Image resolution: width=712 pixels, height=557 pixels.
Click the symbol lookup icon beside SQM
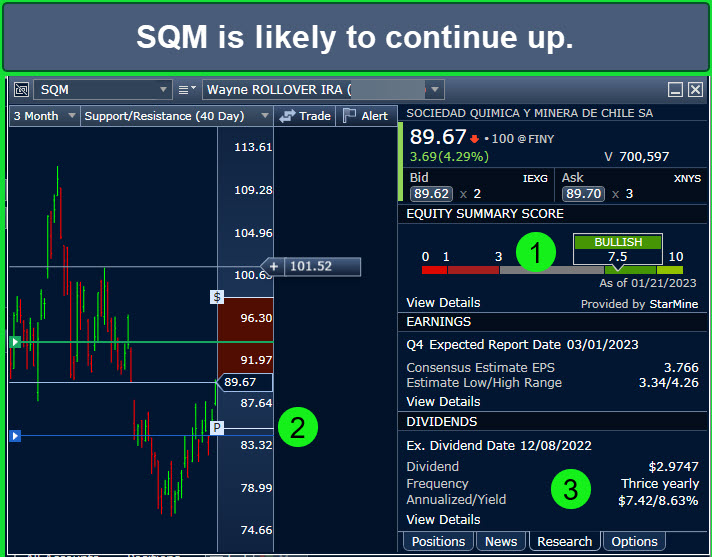coord(21,90)
